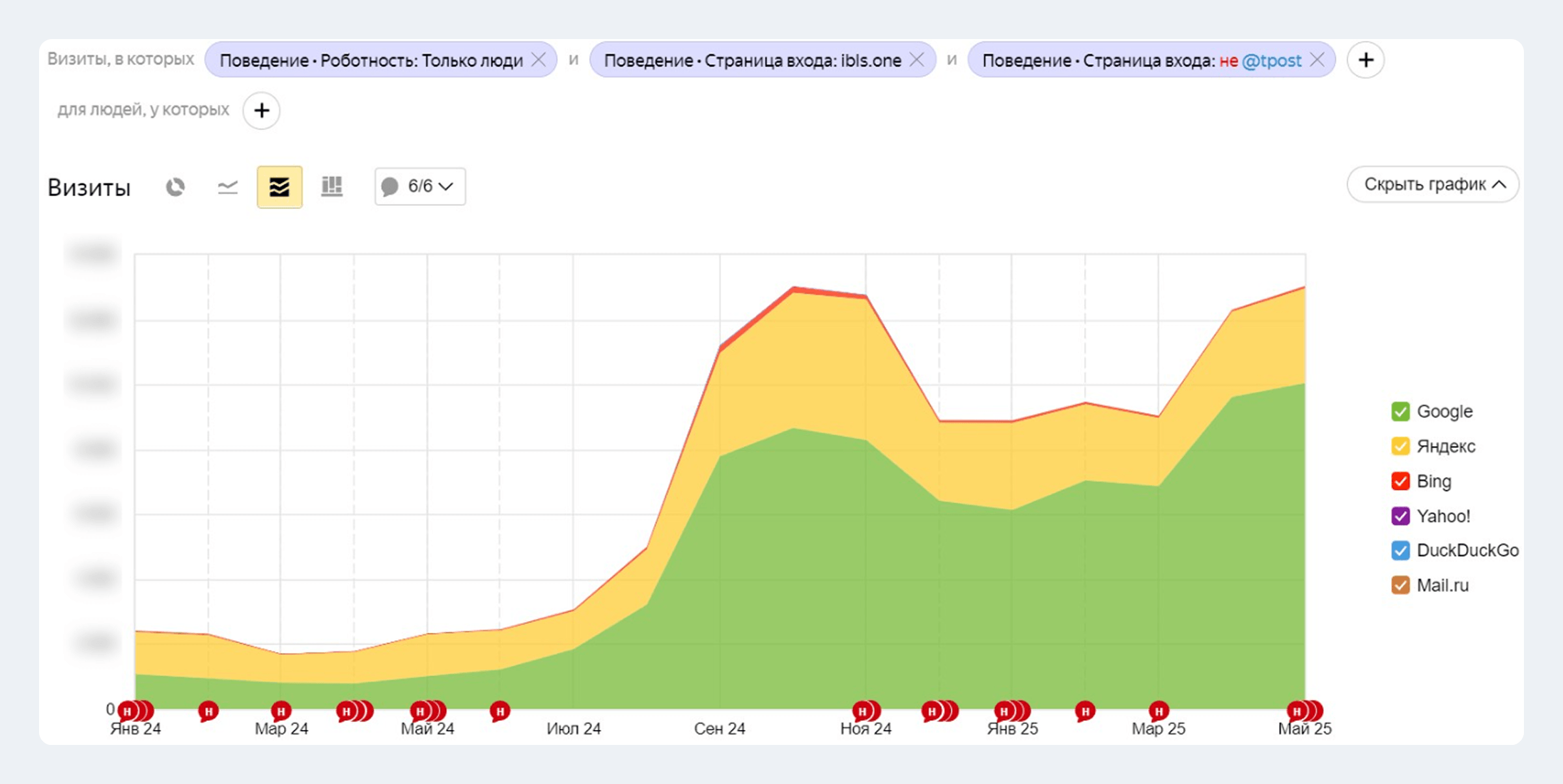Add condition for people with plus button
Viewport: 1563px width, 784px height.
point(262,110)
